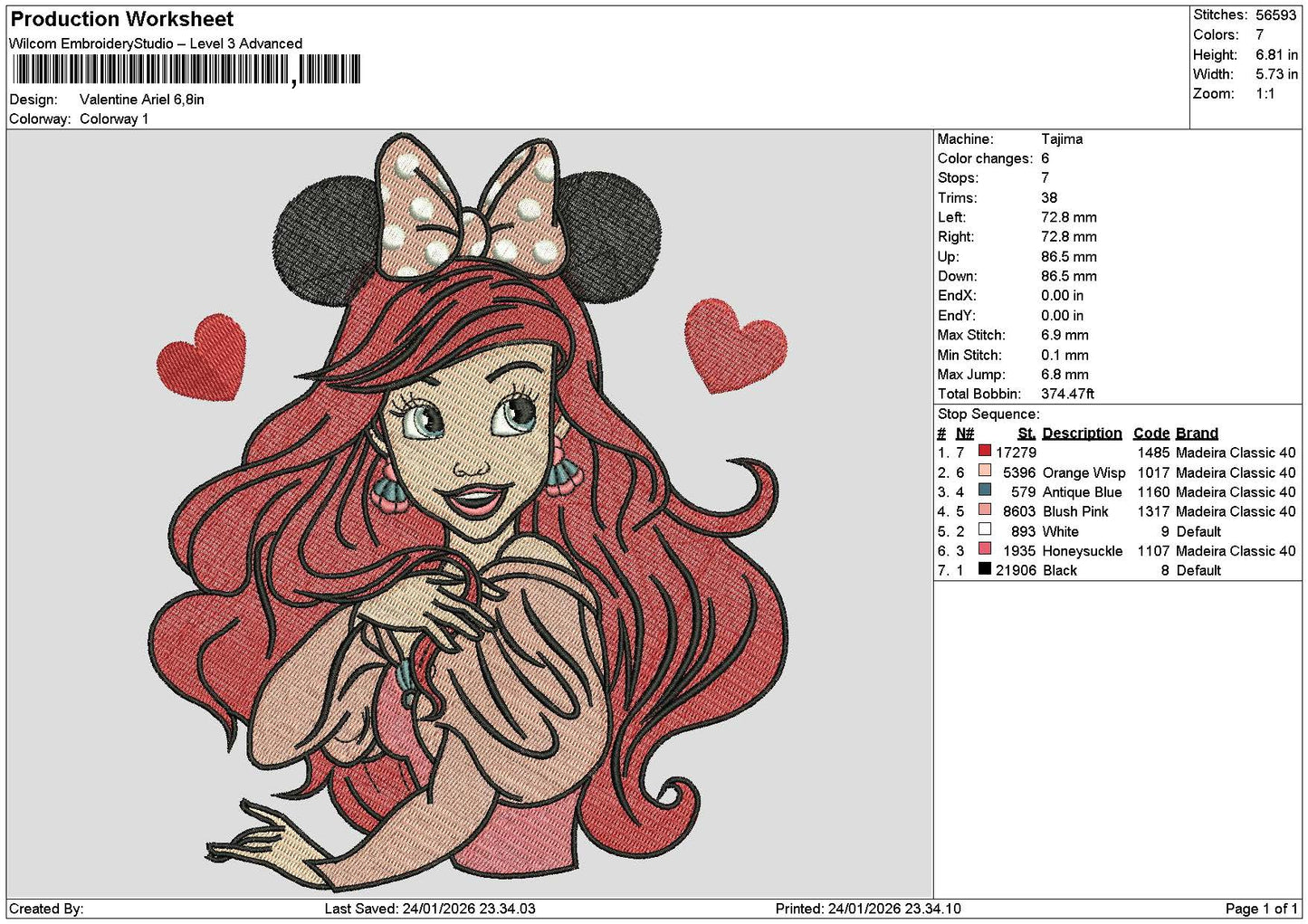Click 'Printed: 24/01/2026 23.34.10' text
This screenshot has height=924, width=1308.
[x=868, y=909]
